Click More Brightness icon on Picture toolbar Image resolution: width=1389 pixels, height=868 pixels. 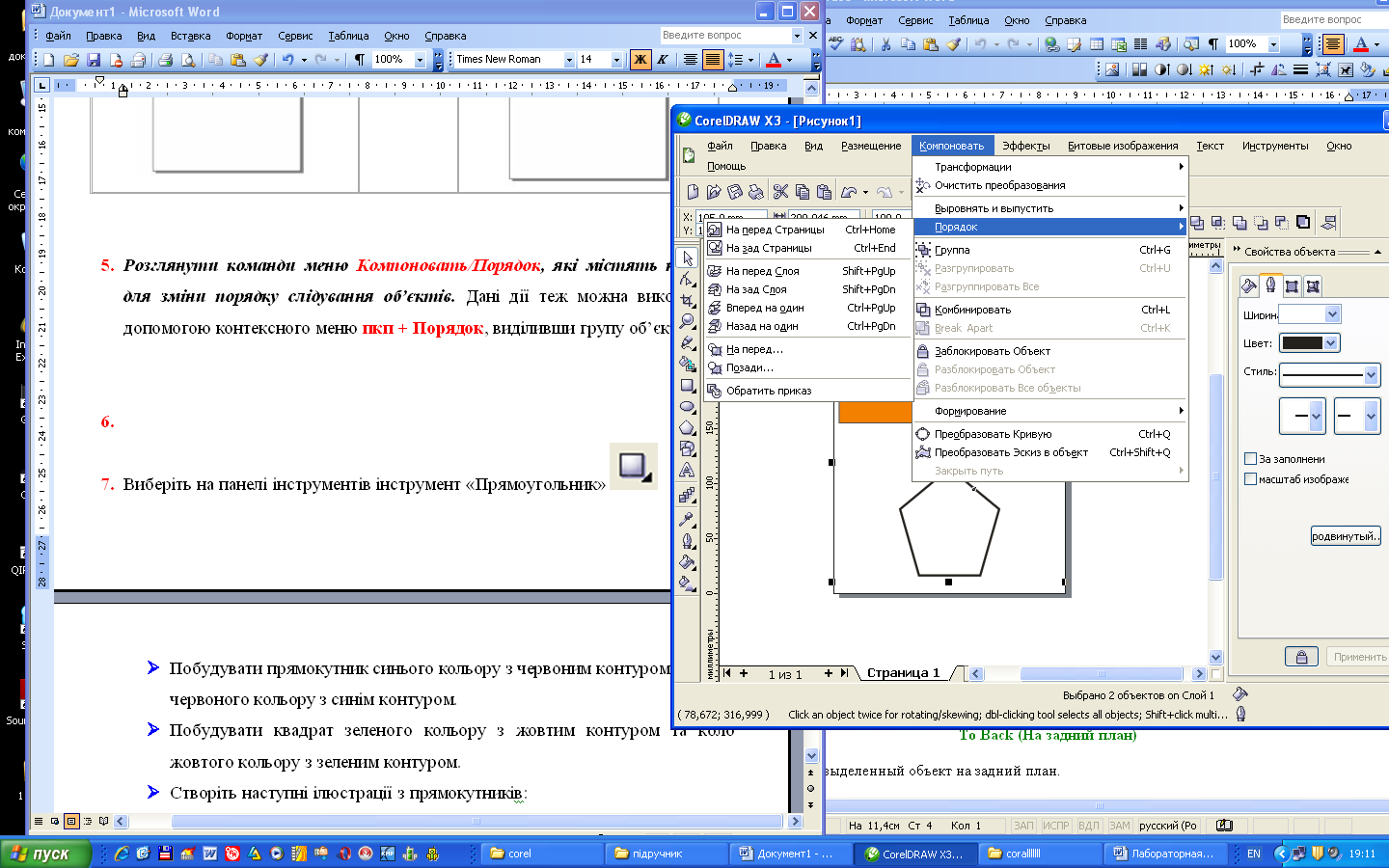1206,69
